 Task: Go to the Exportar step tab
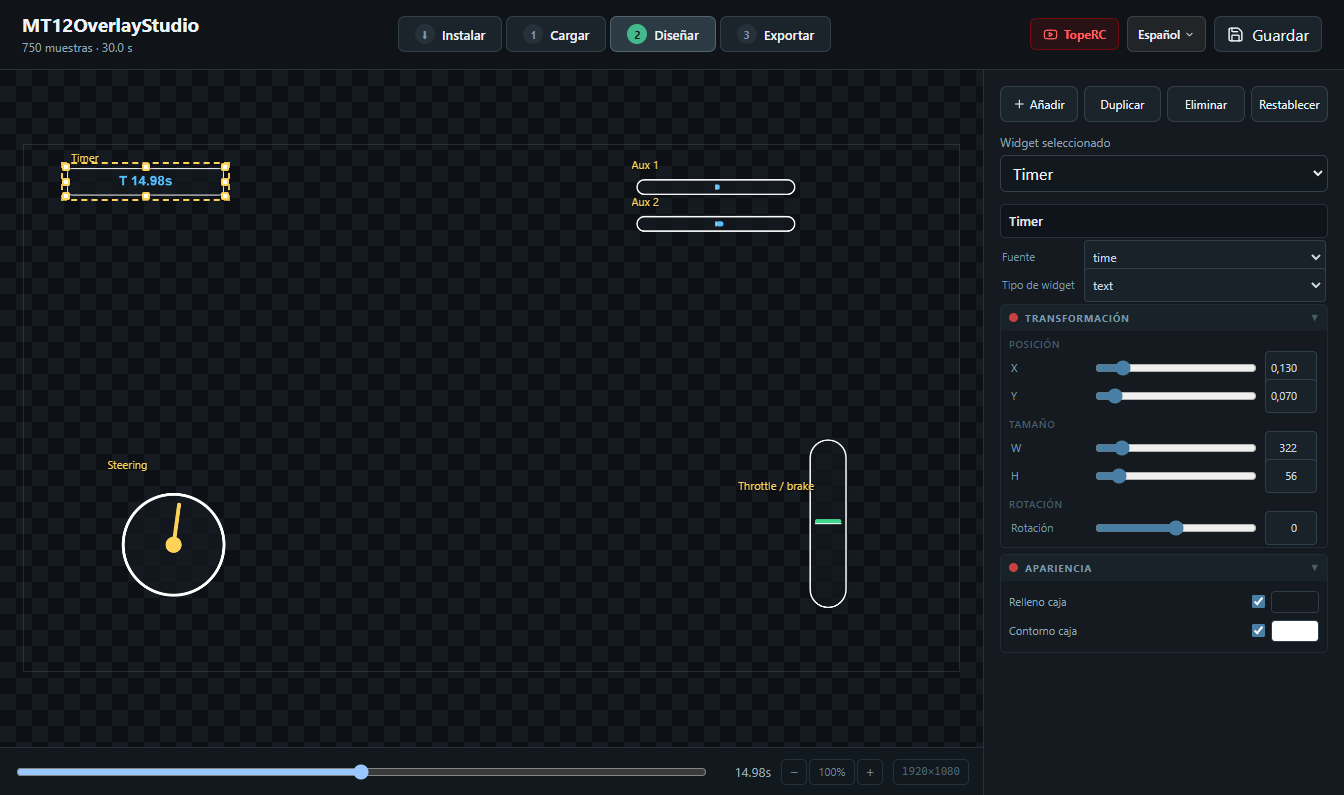point(775,34)
